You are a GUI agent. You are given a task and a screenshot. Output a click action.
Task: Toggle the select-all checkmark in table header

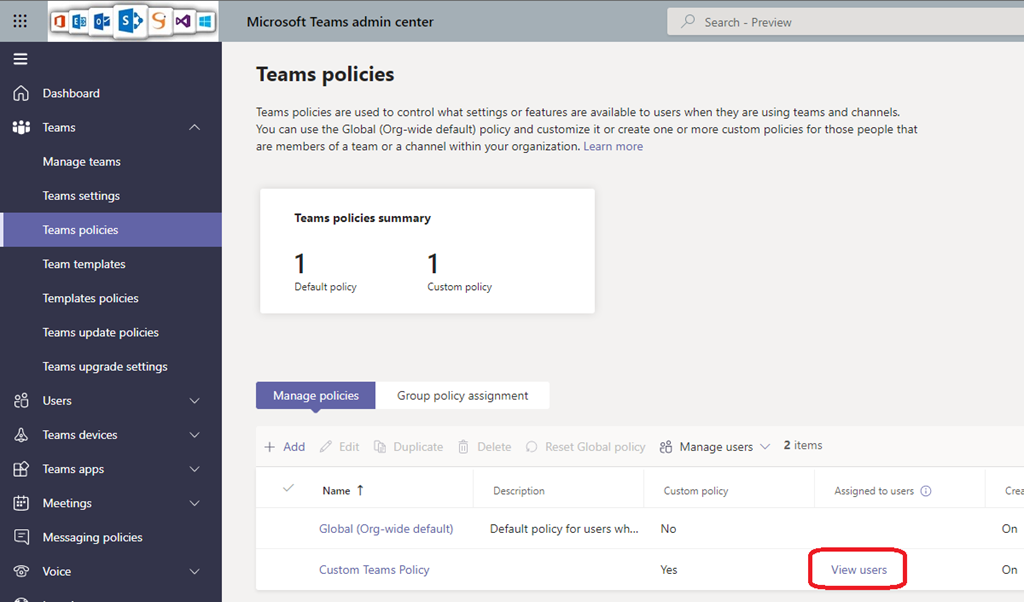[x=289, y=489]
